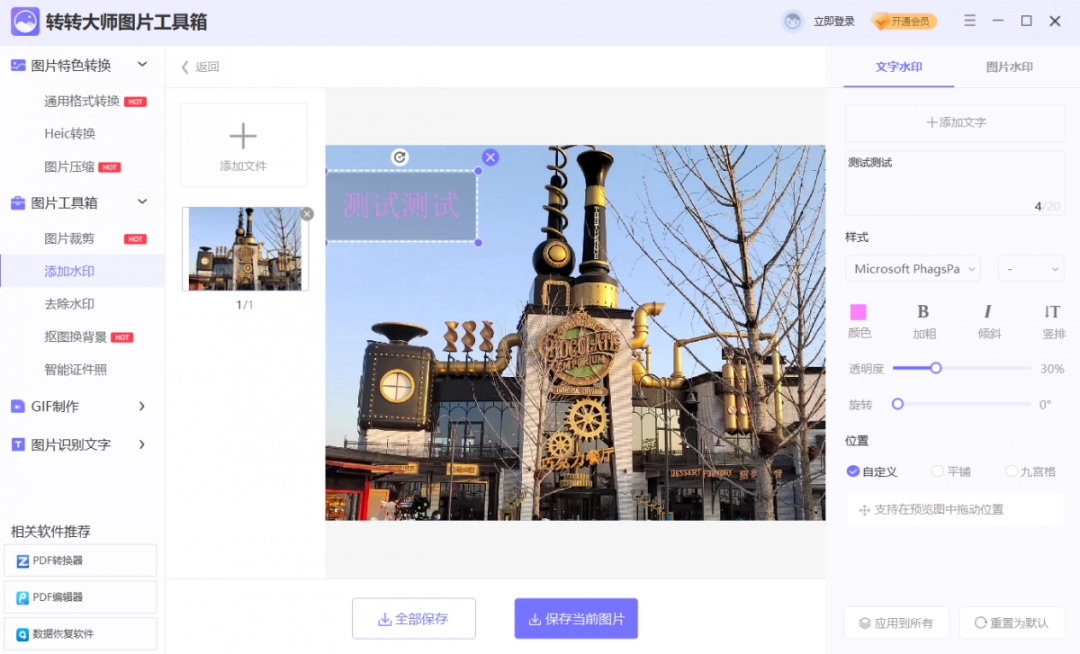
Task: Click the 添加文件 plus area to add files
Action: coord(243,144)
